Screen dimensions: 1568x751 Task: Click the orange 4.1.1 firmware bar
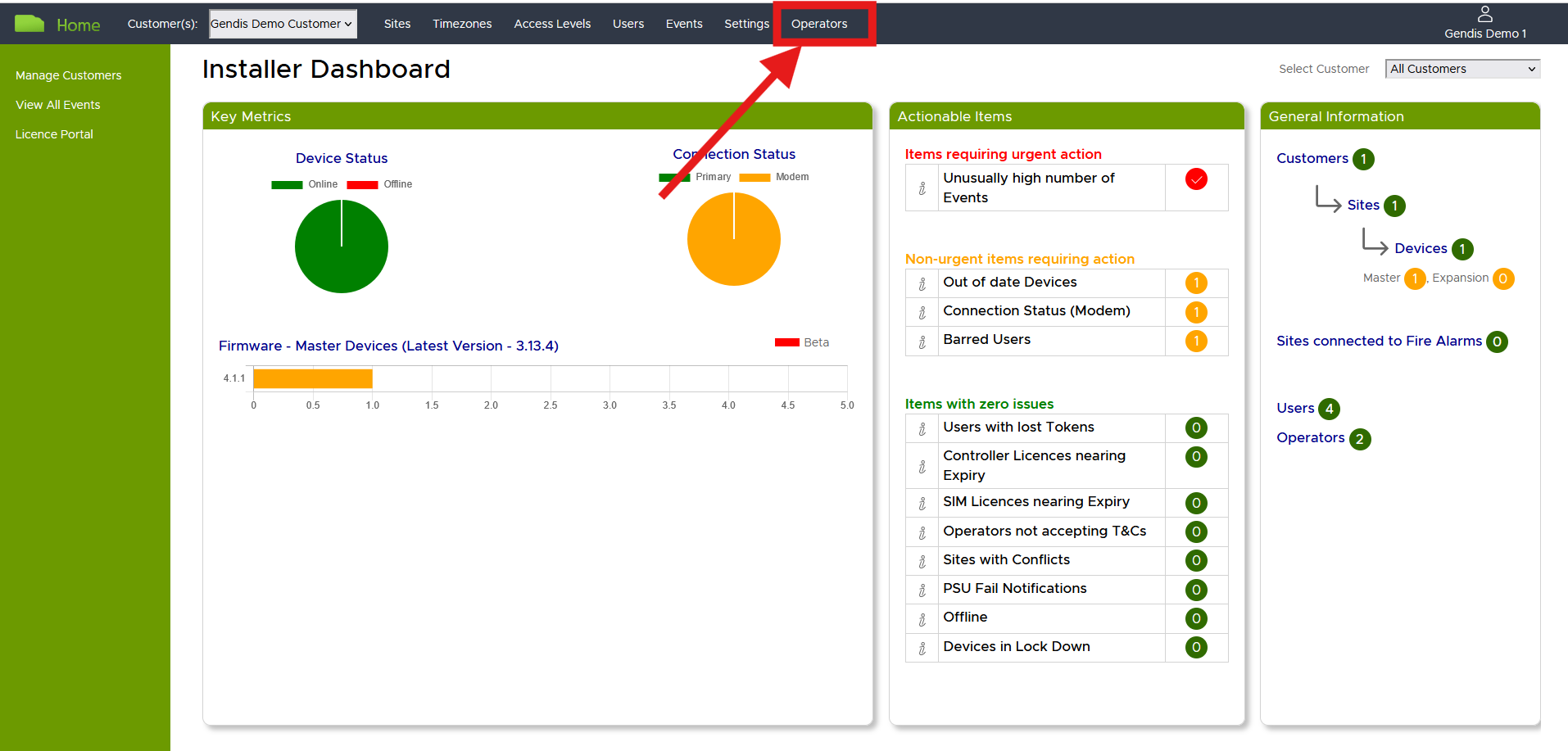[x=312, y=378]
